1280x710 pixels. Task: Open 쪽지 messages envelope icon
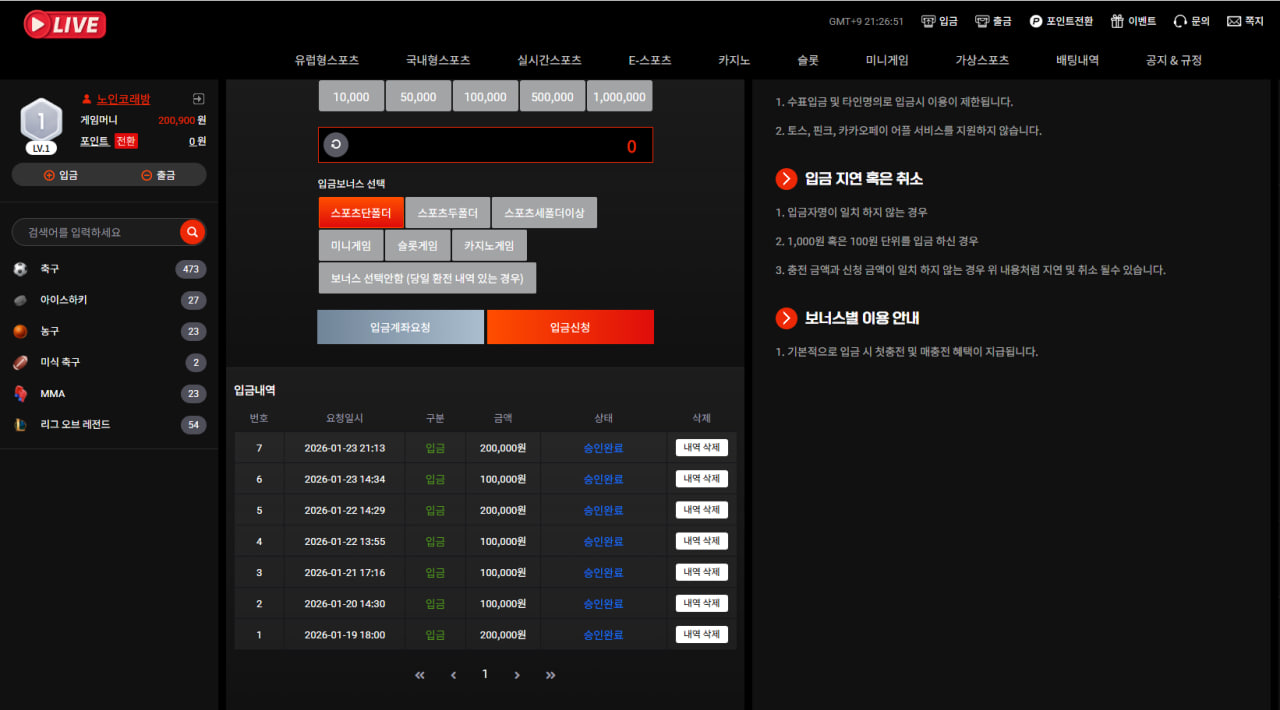tap(1234, 21)
